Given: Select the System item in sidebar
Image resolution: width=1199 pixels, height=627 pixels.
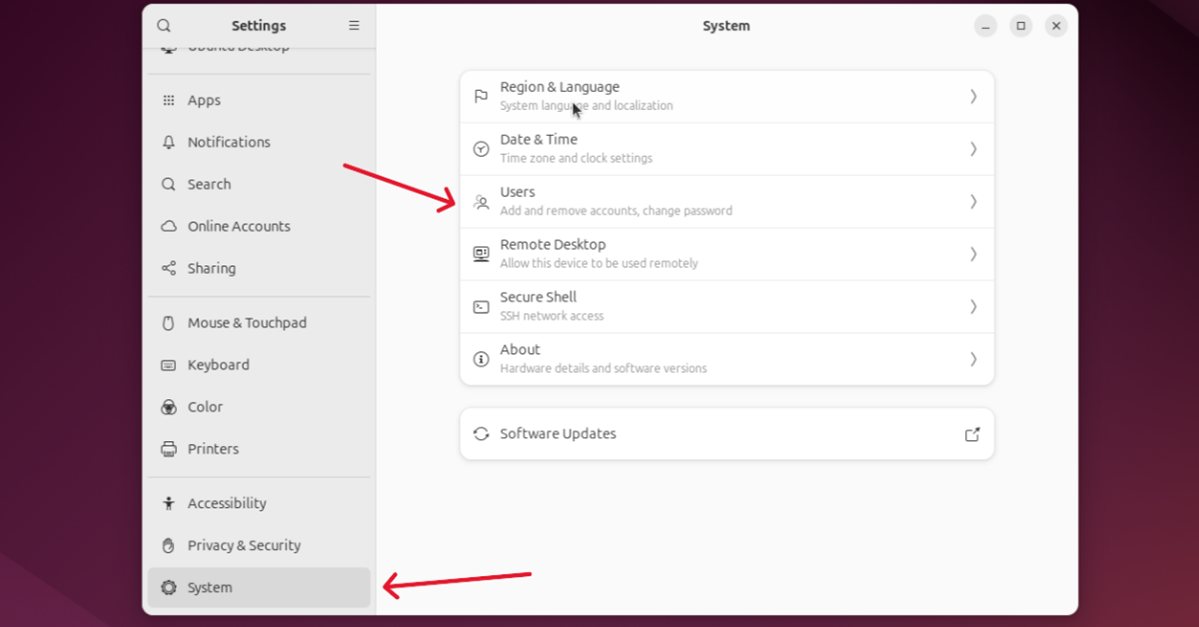Looking at the screenshot, I should (210, 588).
